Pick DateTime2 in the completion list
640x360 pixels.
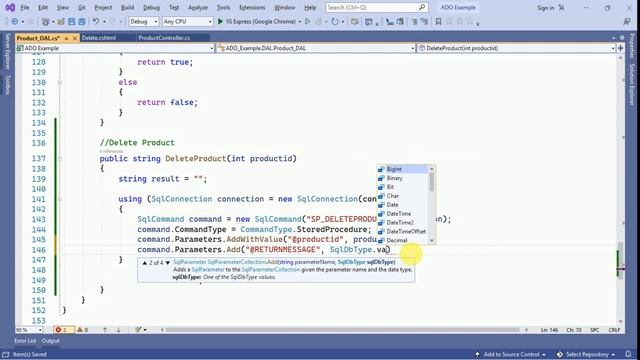pos(402,223)
